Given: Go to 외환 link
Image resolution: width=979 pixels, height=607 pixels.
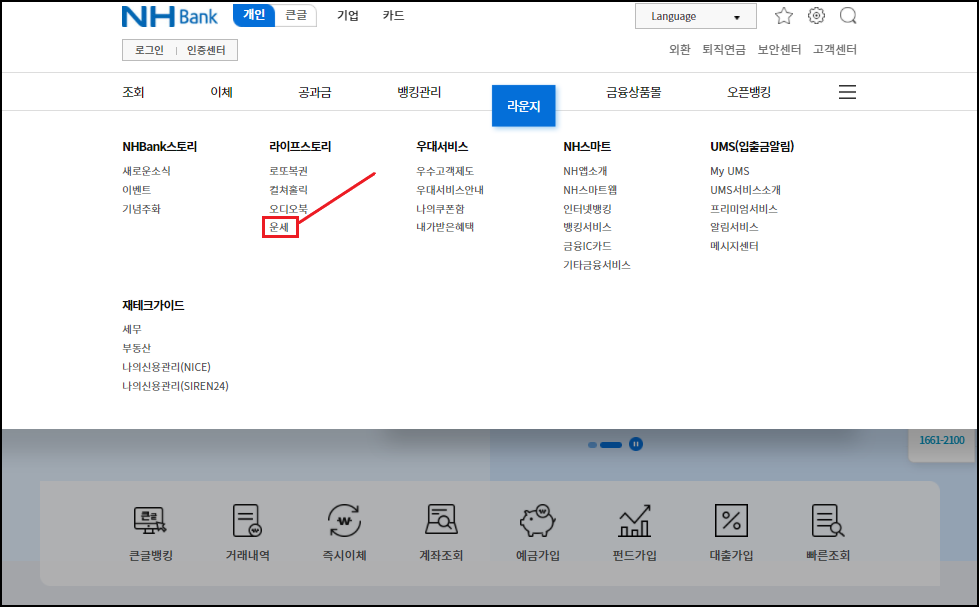Looking at the screenshot, I should pos(679,49).
